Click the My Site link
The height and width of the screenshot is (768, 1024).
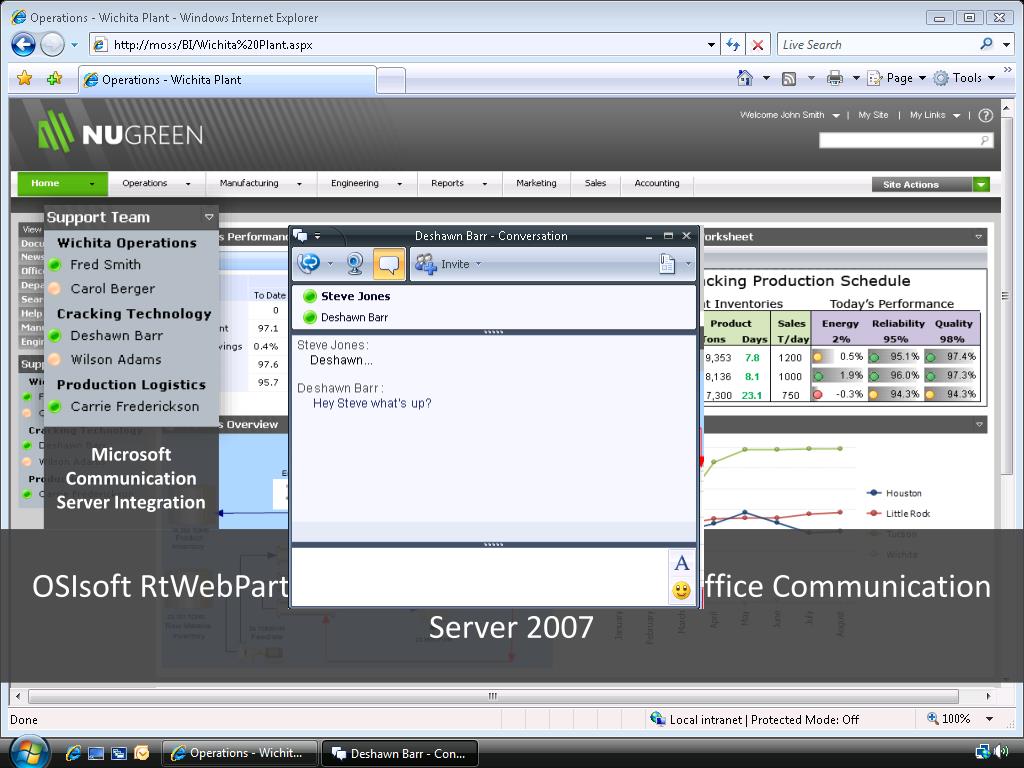click(873, 115)
